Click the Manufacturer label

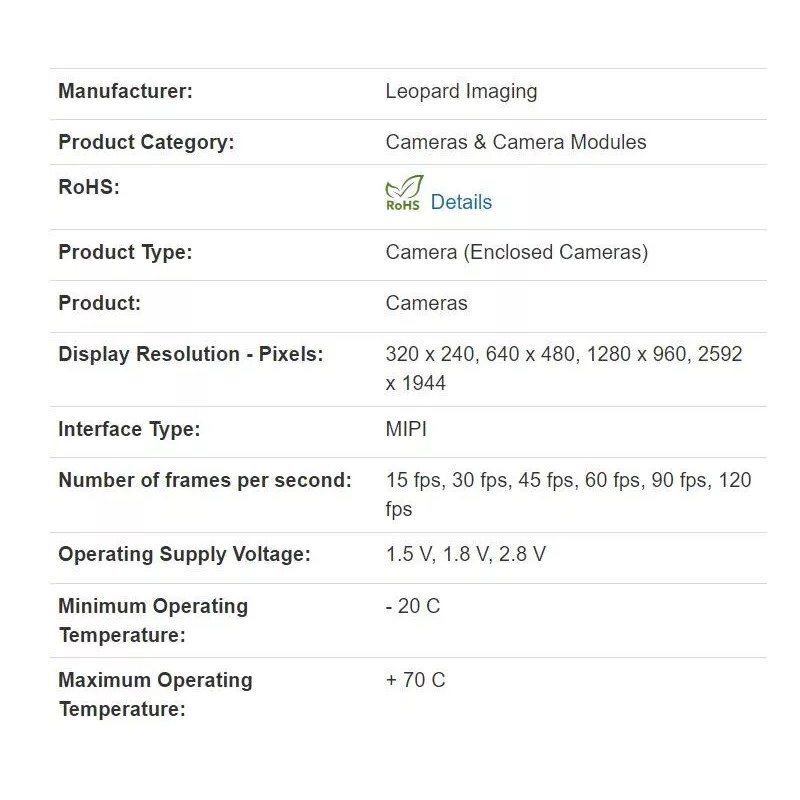[125, 91]
